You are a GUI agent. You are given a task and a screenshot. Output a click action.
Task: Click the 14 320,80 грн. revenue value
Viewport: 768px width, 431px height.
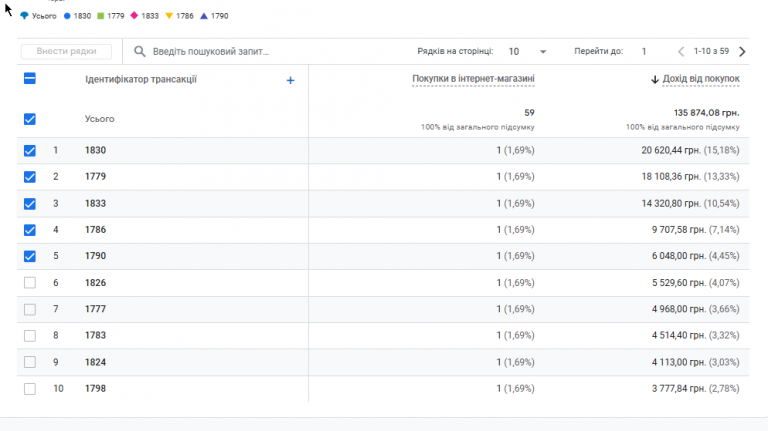(671, 204)
